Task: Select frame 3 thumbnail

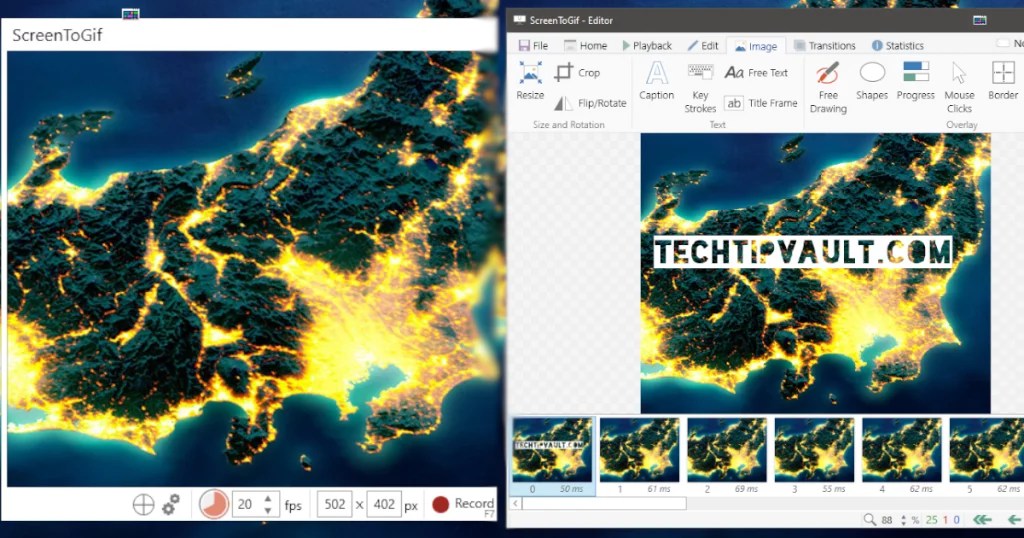Action: click(x=814, y=457)
